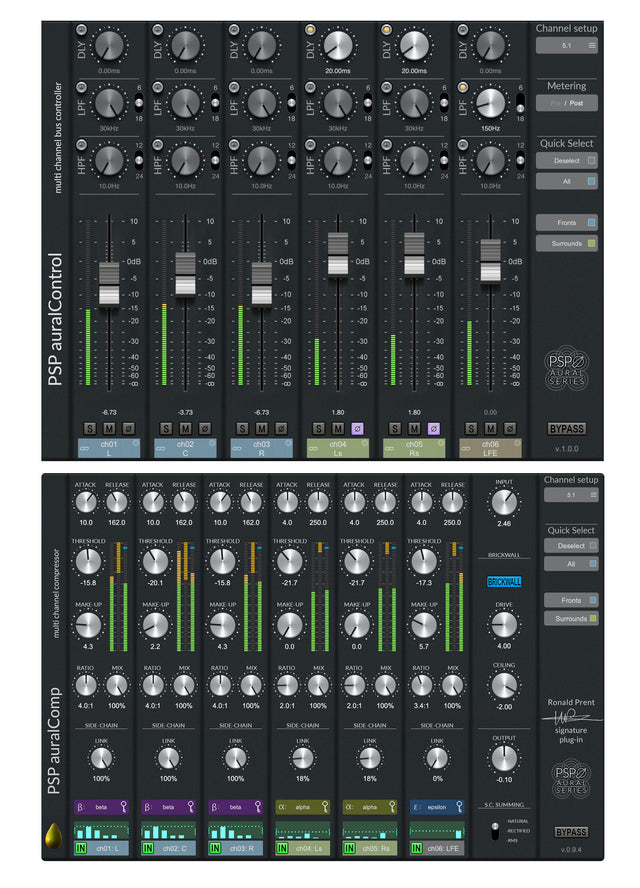The image size is (640, 888).
Task: Click the ch02 C volume fader handle
Action: point(185,273)
